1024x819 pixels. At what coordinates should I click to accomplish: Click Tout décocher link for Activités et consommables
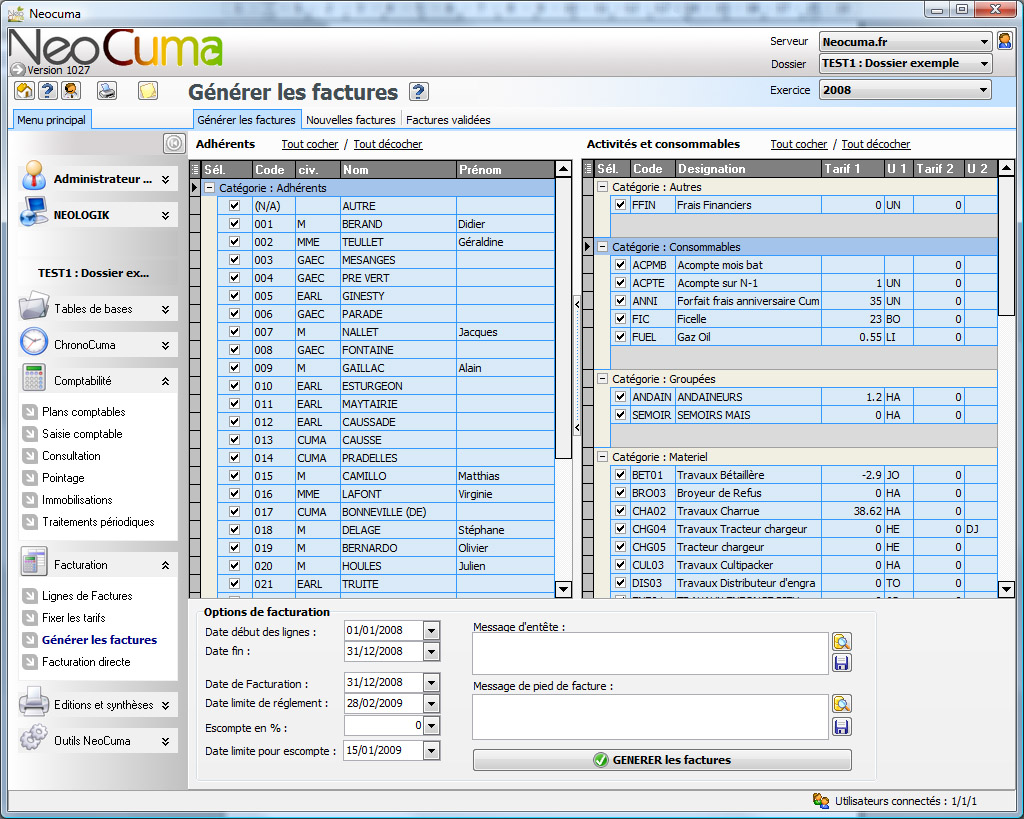tap(876, 144)
